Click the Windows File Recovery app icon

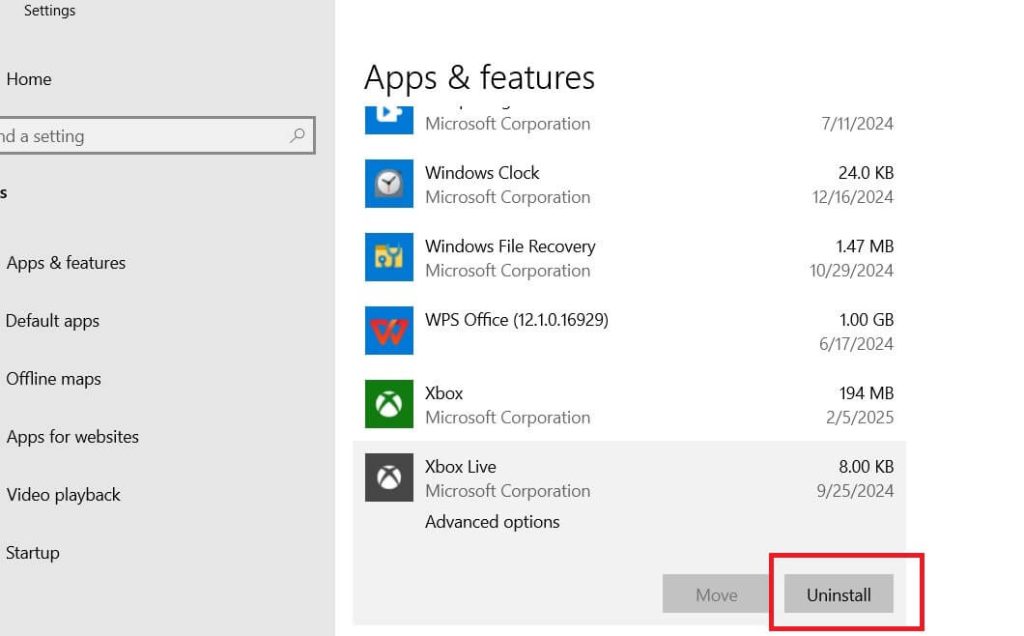389,257
